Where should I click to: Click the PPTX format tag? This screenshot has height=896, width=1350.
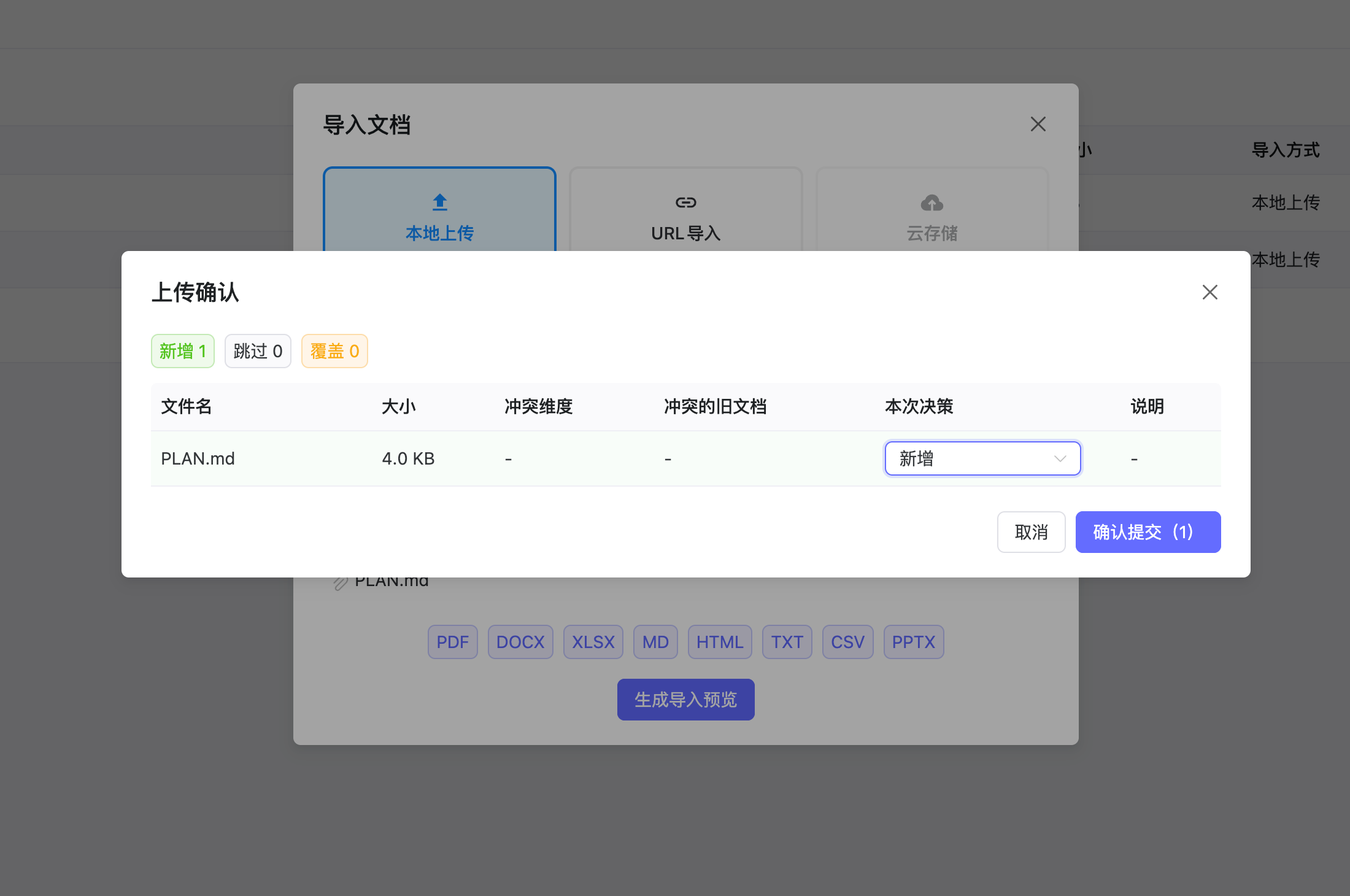(x=913, y=642)
